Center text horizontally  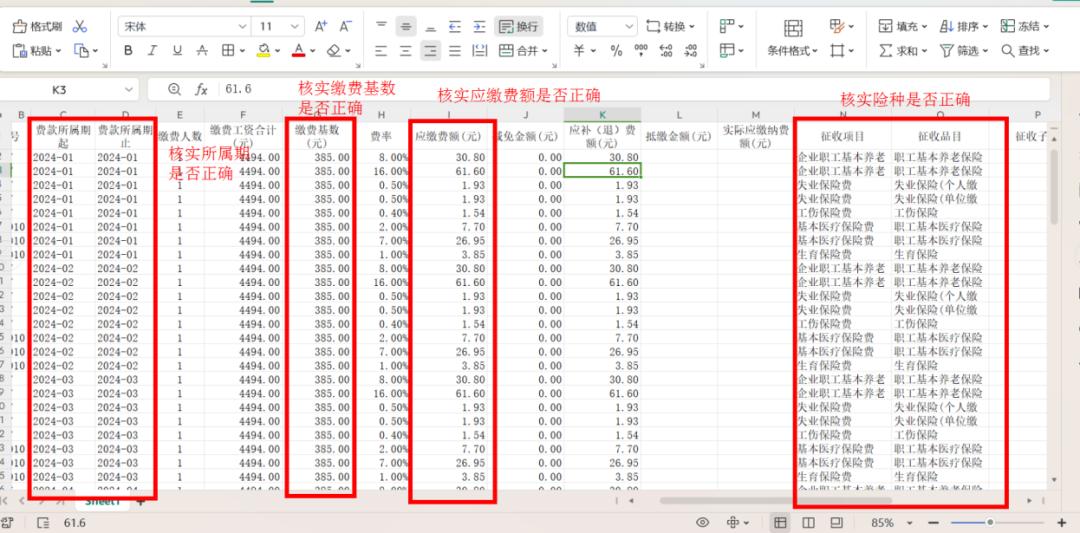pyautogui.click(x=406, y=50)
